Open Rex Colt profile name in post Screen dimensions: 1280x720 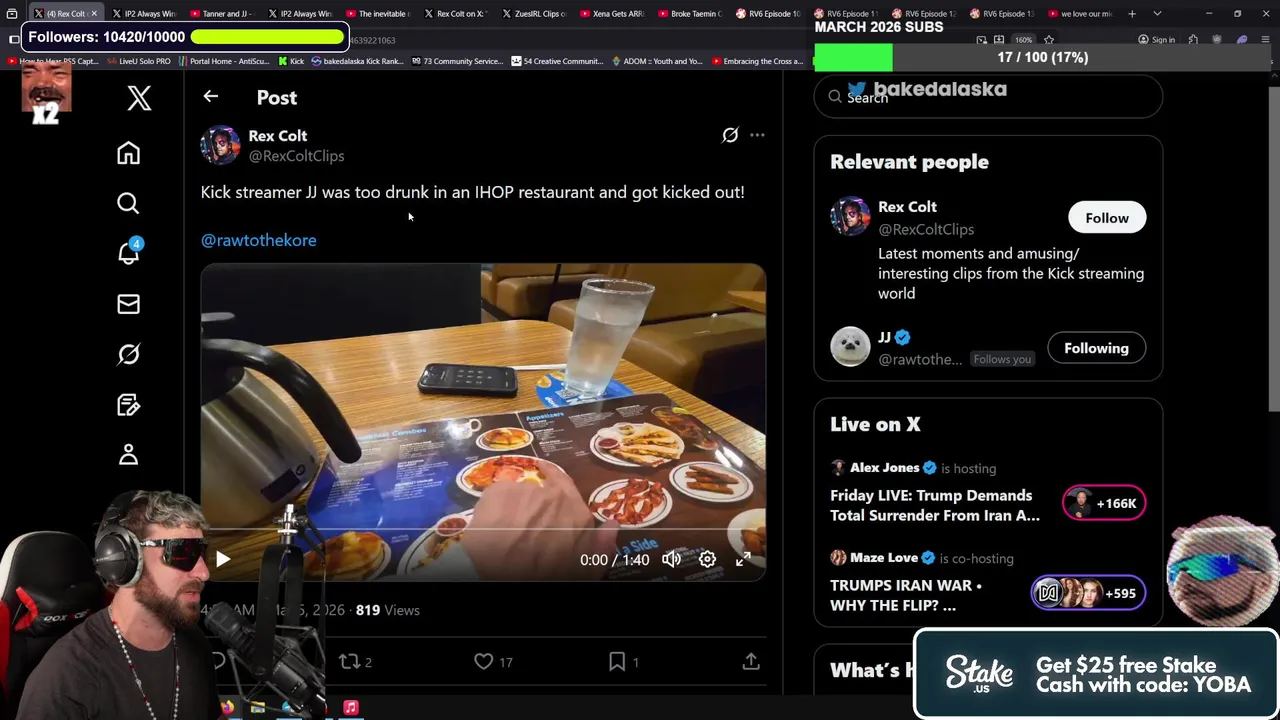[278, 136]
